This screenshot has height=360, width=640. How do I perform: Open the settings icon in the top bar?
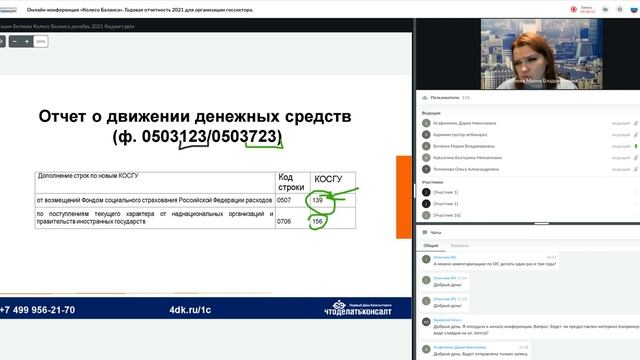click(x=620, y=9)
